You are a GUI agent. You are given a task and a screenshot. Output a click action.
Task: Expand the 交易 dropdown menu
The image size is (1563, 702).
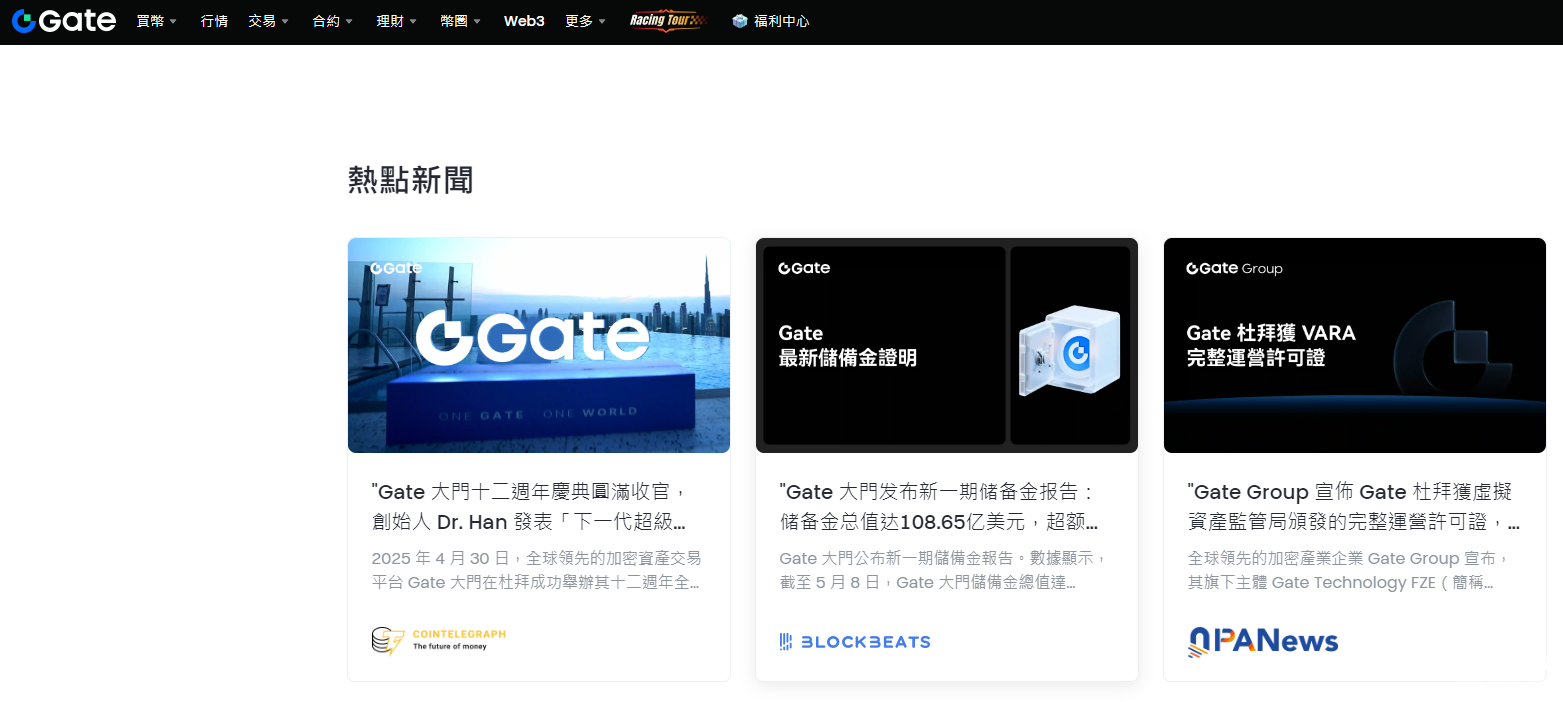(268, 21)
